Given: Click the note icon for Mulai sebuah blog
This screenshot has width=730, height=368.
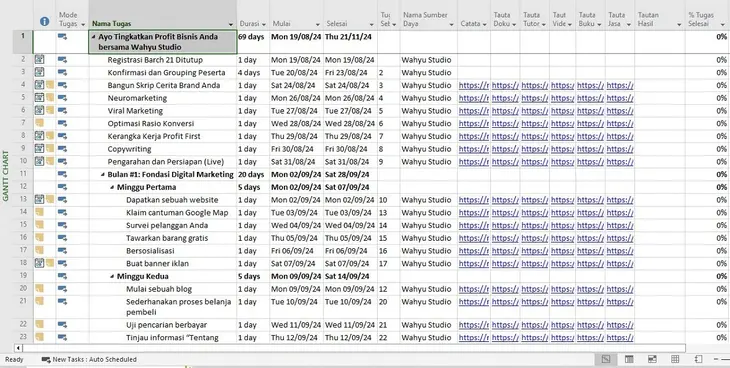Looking at the screenshot, I should coord(40,289).
